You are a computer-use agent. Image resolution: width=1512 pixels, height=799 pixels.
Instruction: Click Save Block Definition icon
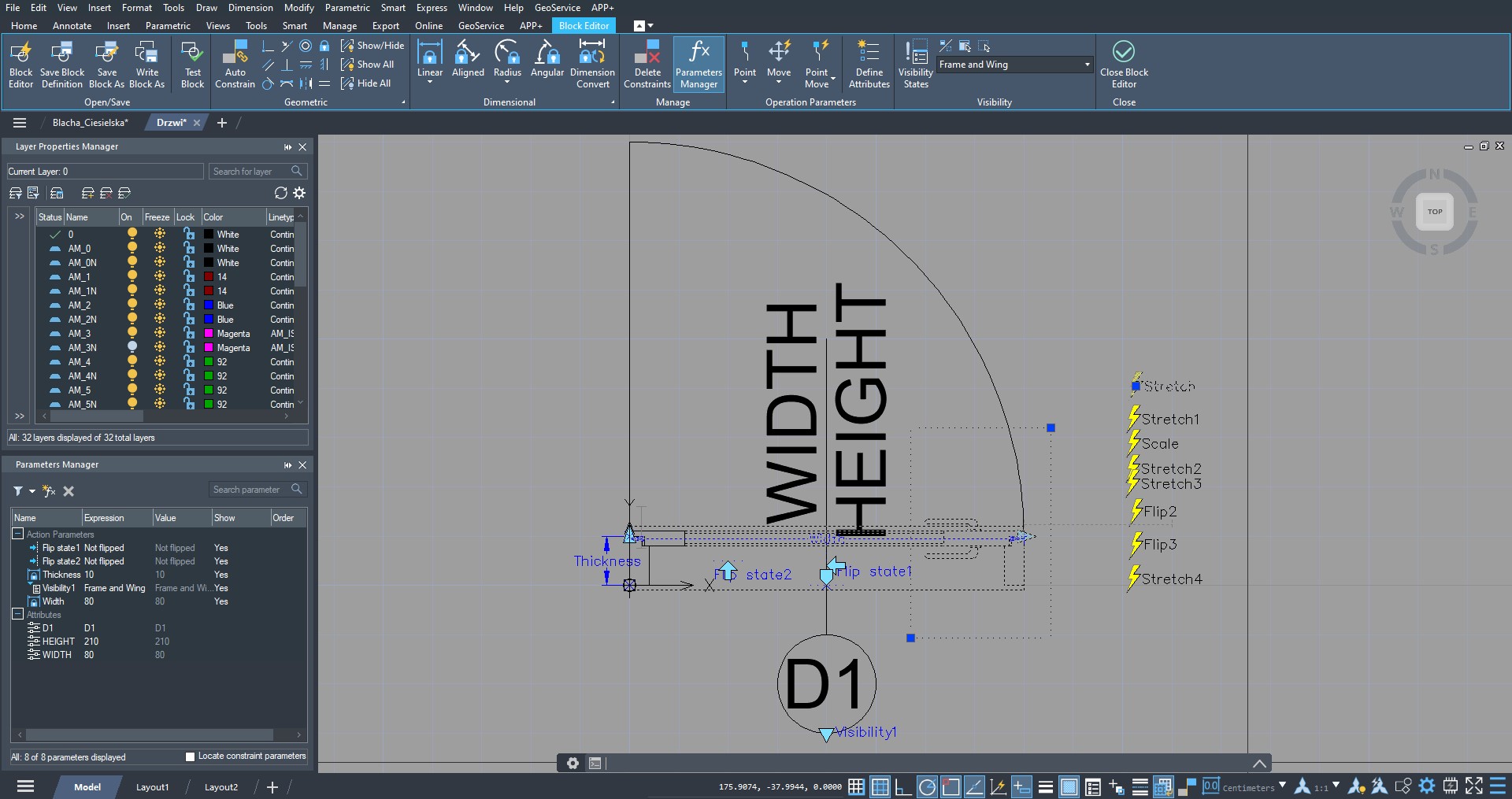coord(61,65)
